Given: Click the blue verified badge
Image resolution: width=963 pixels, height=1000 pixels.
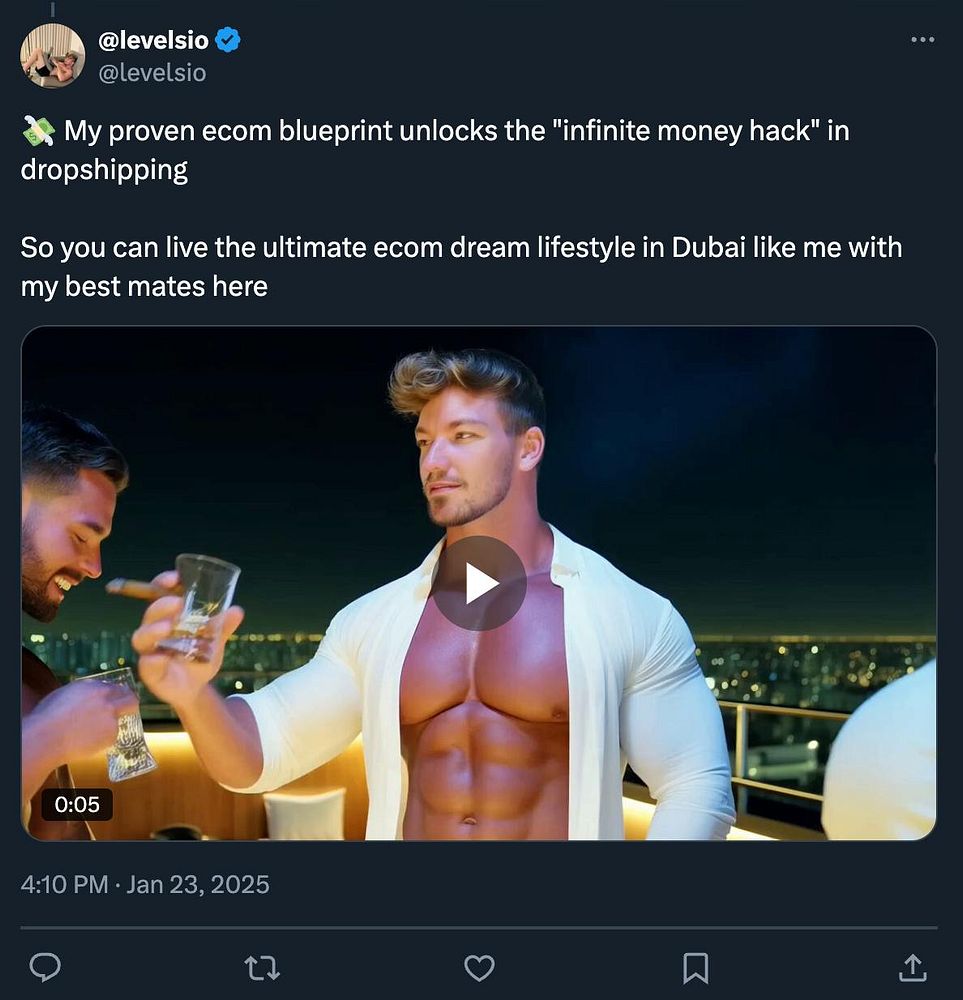Looking at the screenshot, I should [228, 41].
